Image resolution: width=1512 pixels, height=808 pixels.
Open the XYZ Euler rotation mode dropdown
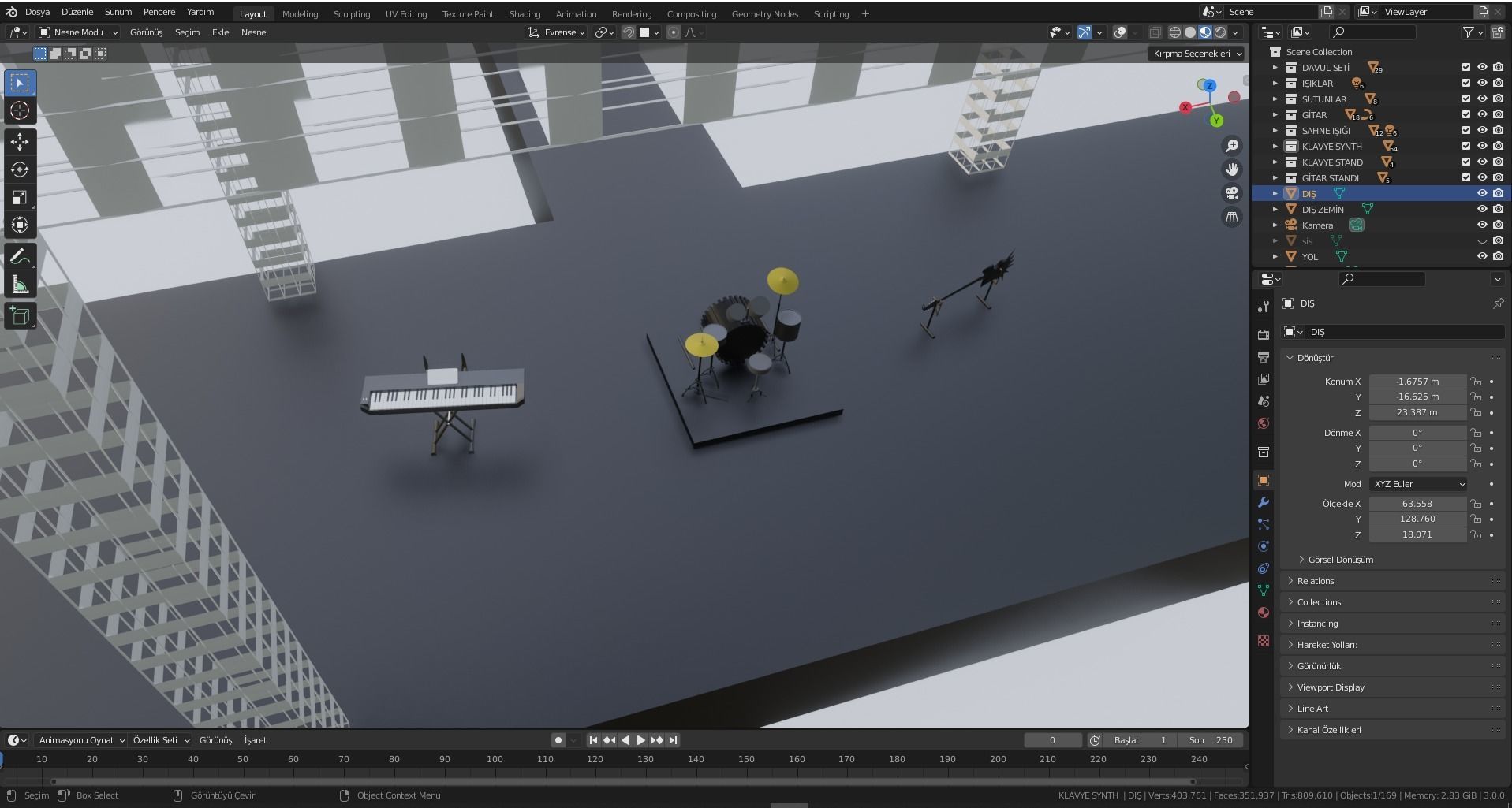click(1417, 484)
